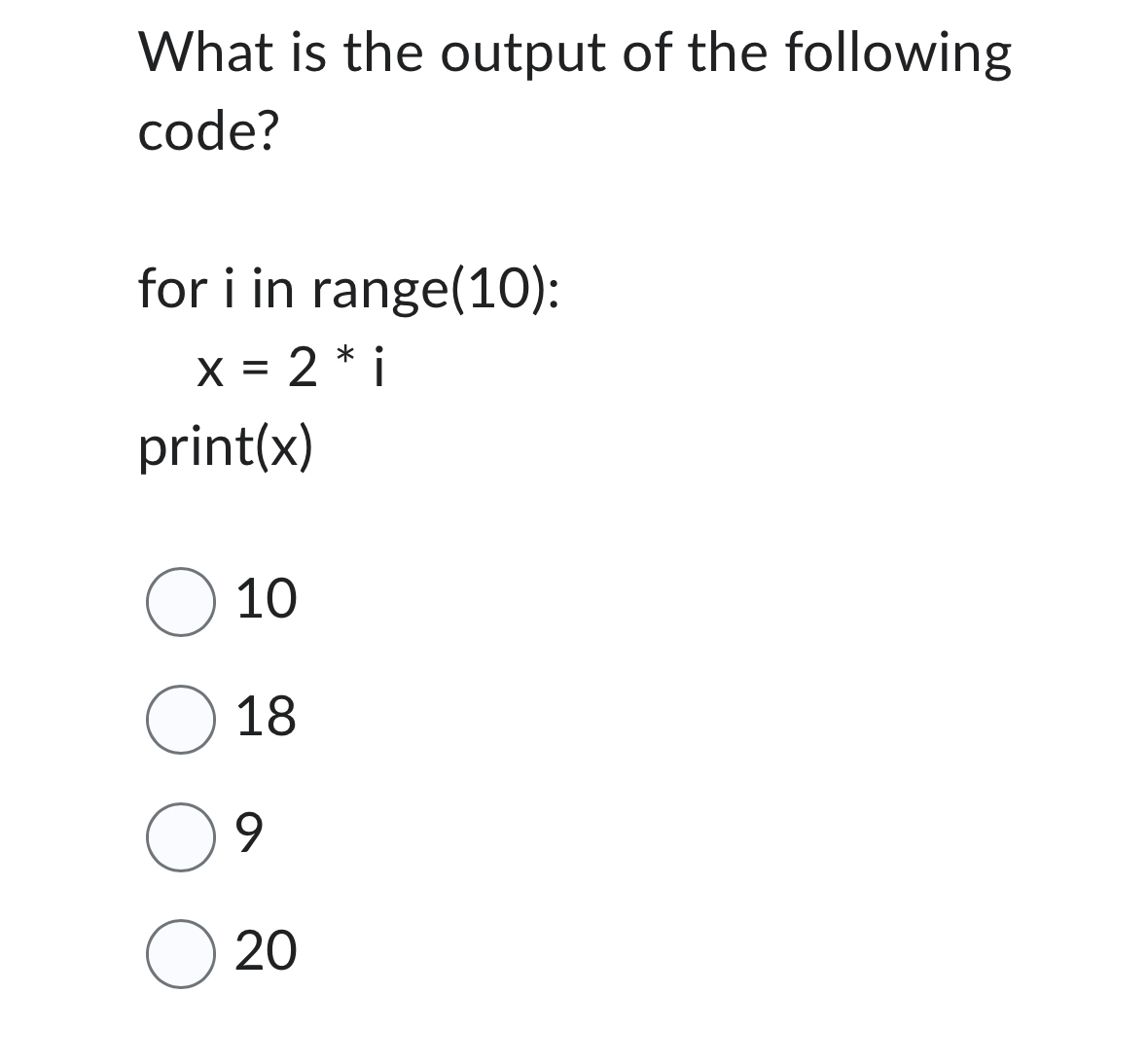Select option 20 by clicking its row

coord(233,953)
